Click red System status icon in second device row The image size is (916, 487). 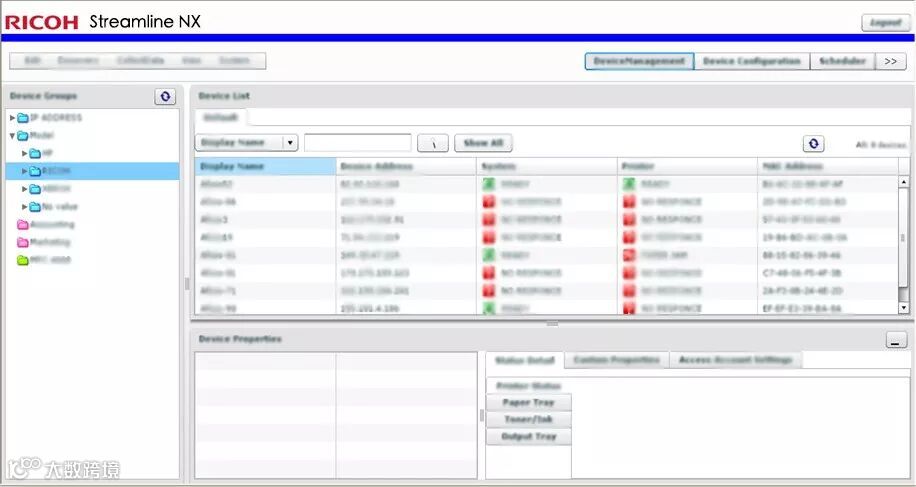488,202
